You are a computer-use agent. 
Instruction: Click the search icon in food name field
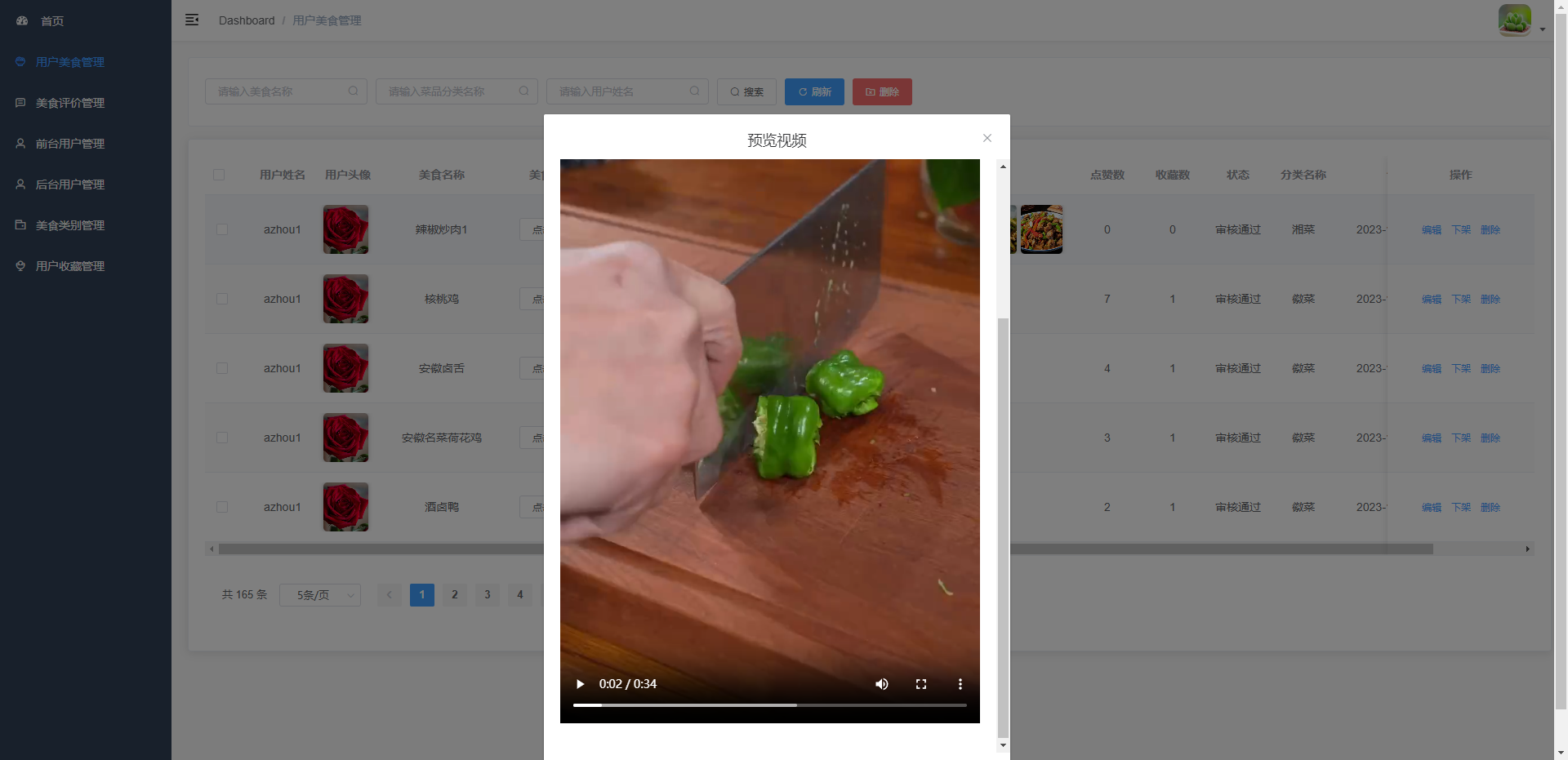click(353, 91)
